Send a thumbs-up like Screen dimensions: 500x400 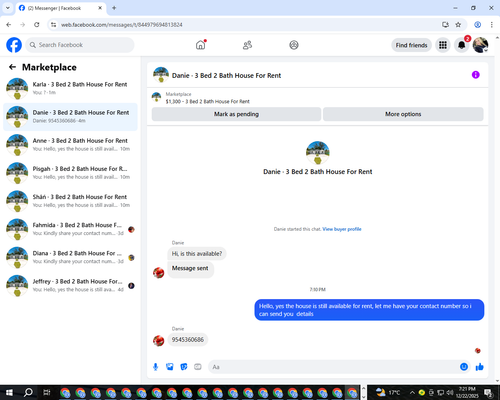click(x=479, y=367)
